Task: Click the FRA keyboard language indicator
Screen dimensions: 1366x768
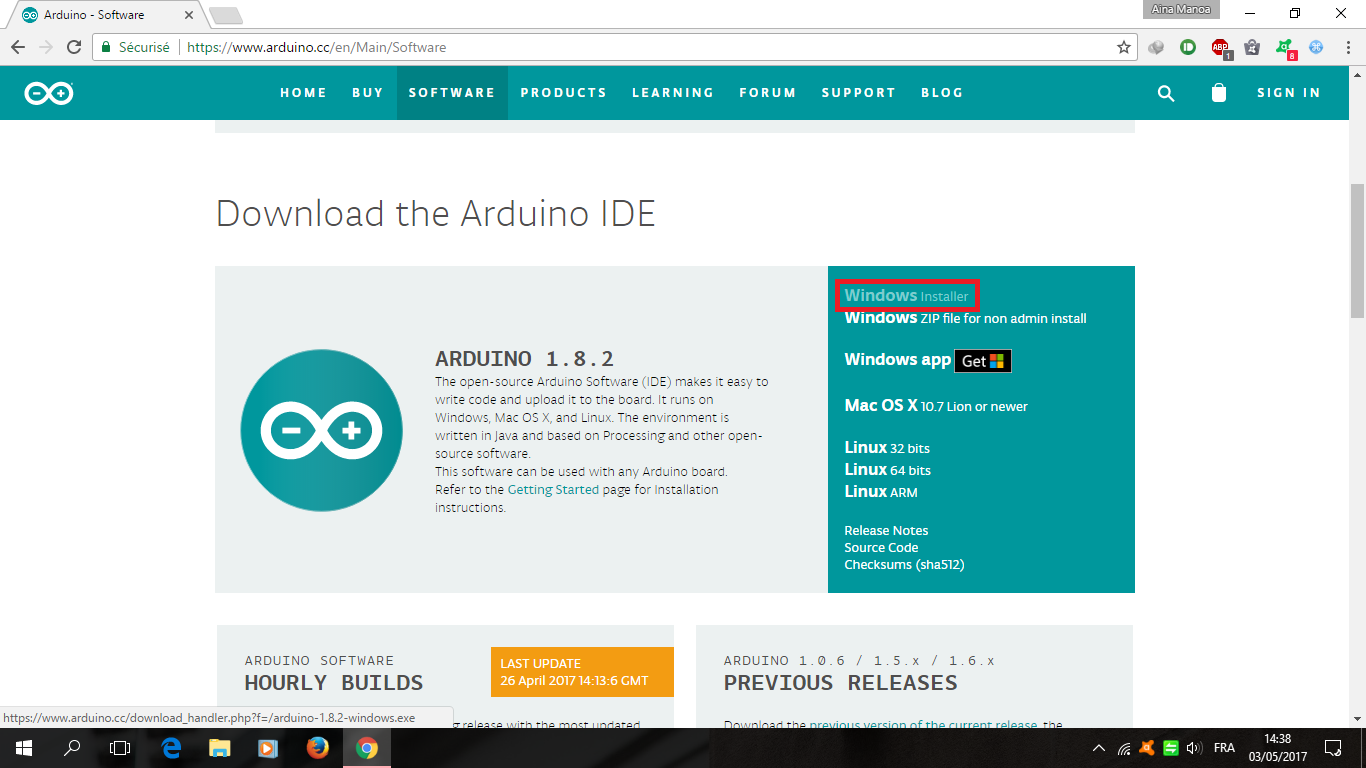Action: coord(1224,748)
